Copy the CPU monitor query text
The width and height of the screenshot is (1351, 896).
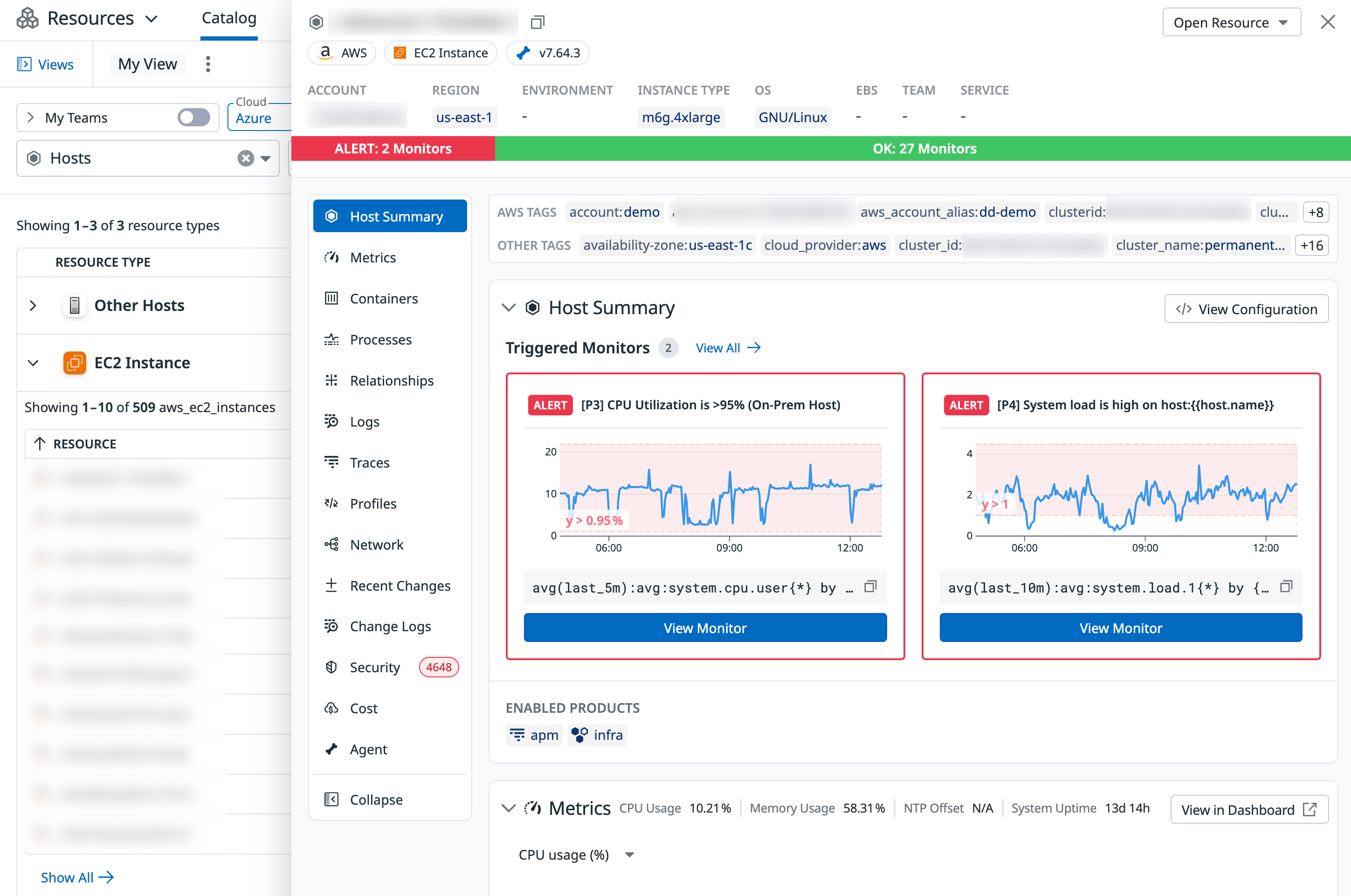click(870, 586)
